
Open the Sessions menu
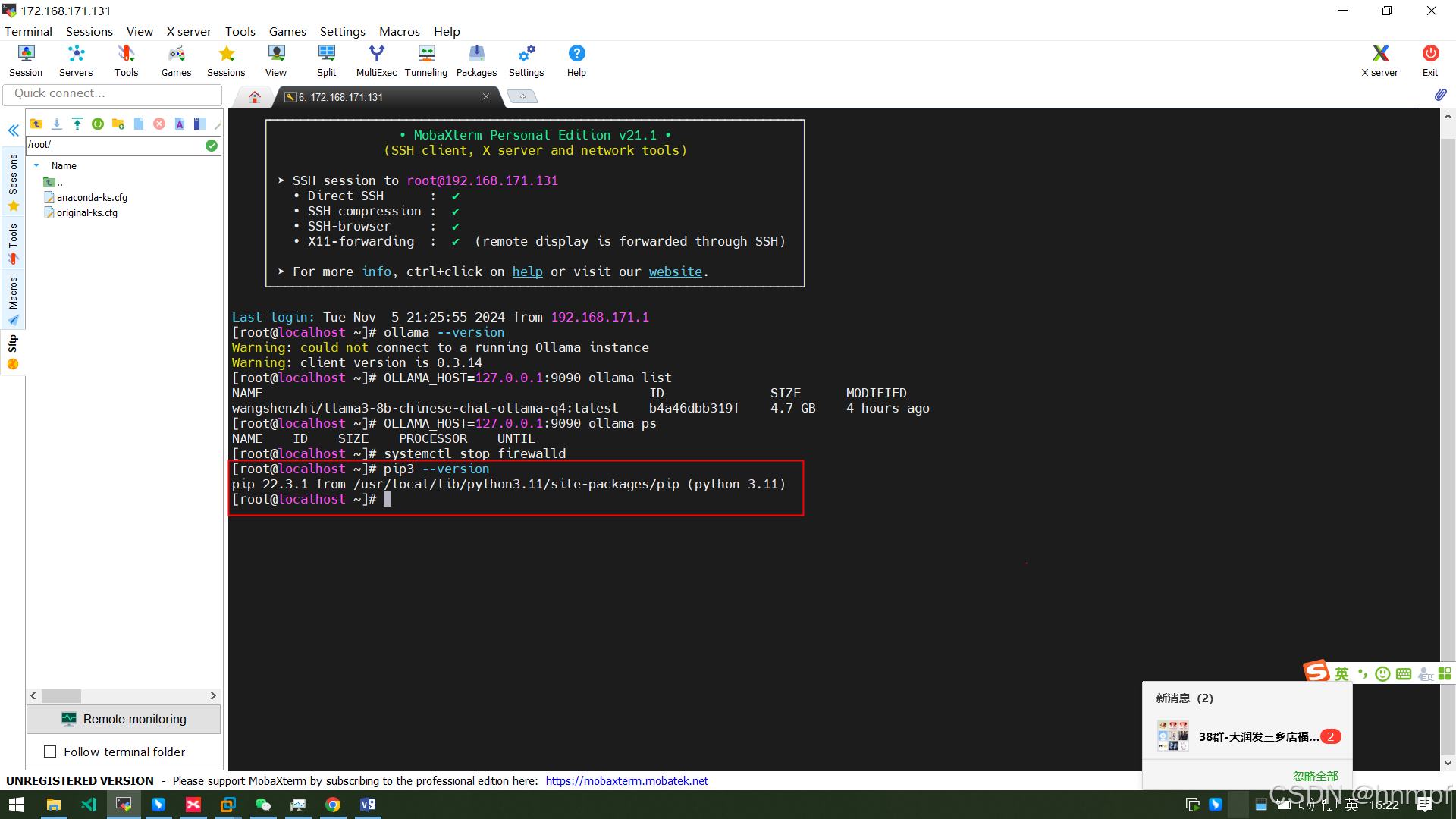(x=89, y=31)
